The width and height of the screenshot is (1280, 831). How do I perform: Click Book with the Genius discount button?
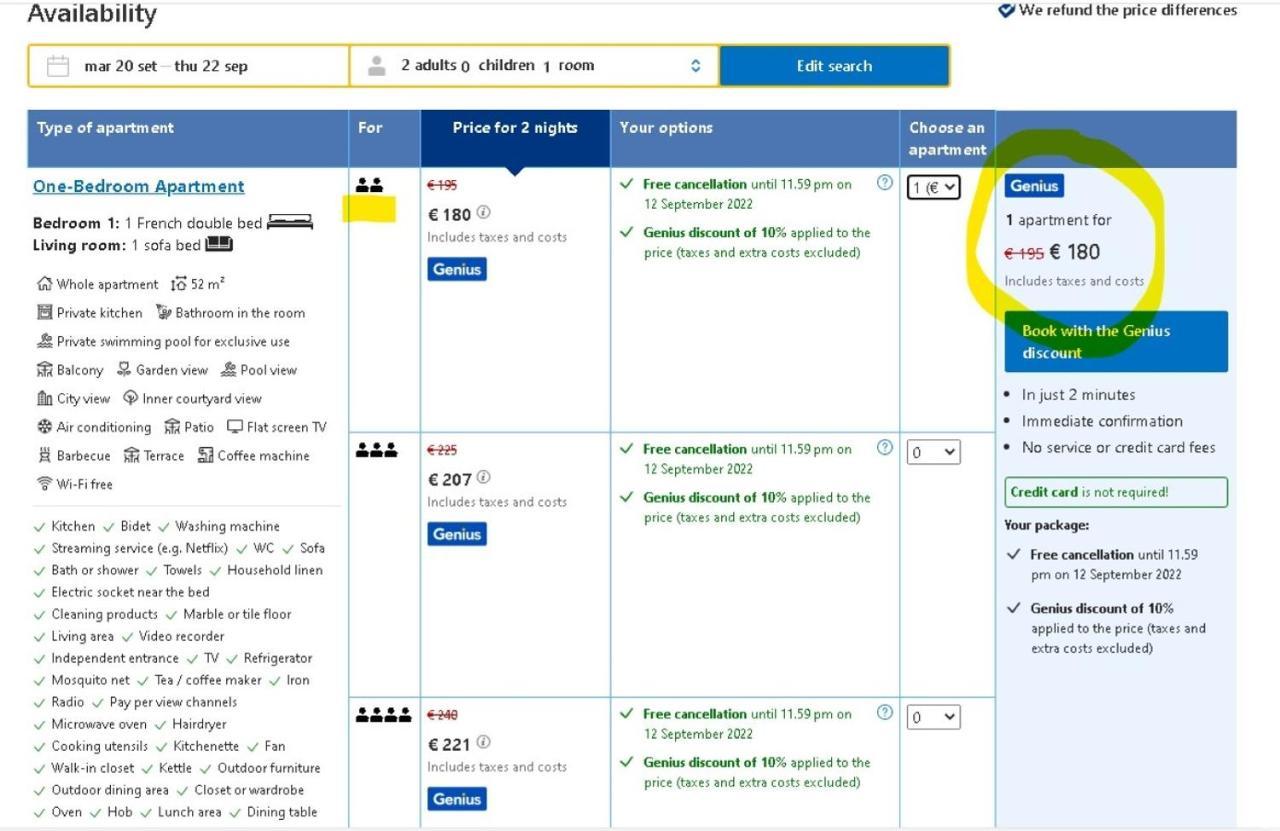(x=1116, y=342)
